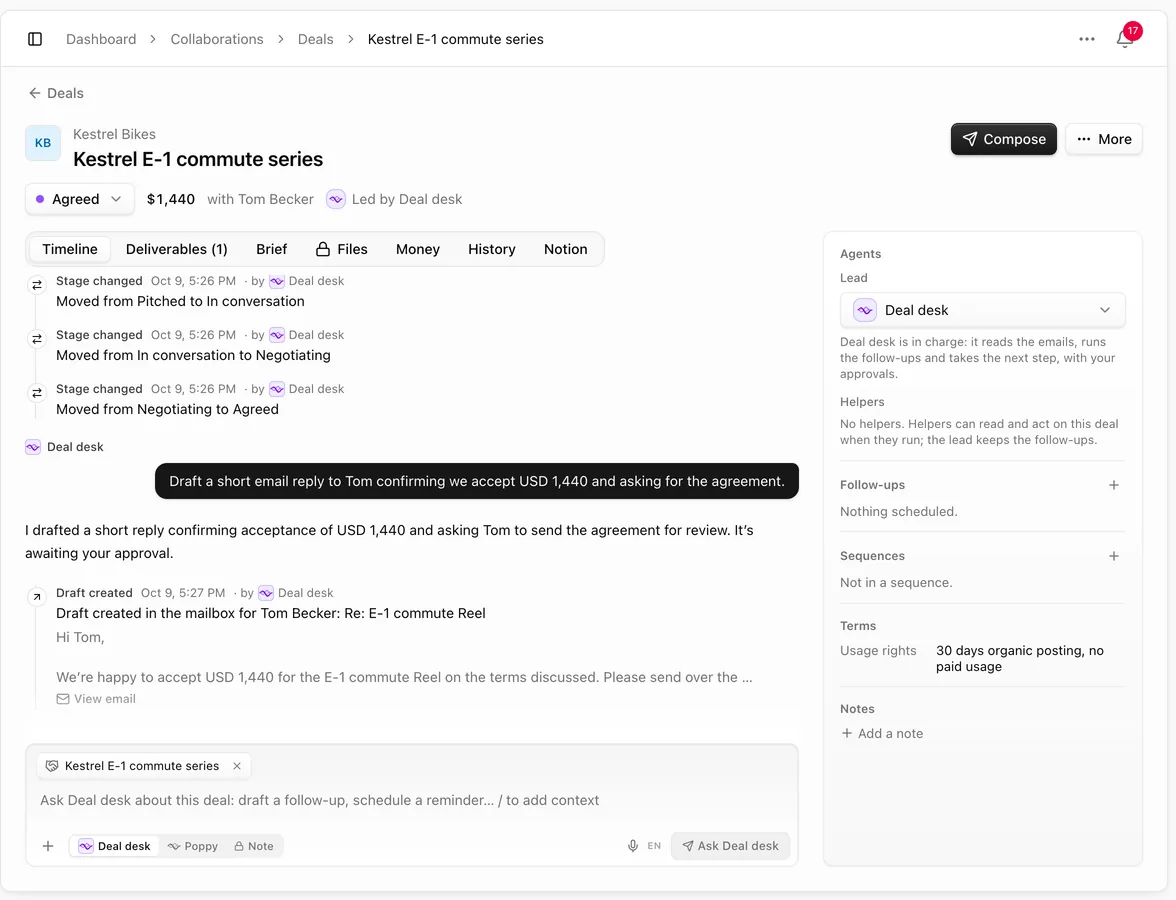Go to Deals breadcrumb
This screenshot has width=1176, height=900.
point(315,39)
